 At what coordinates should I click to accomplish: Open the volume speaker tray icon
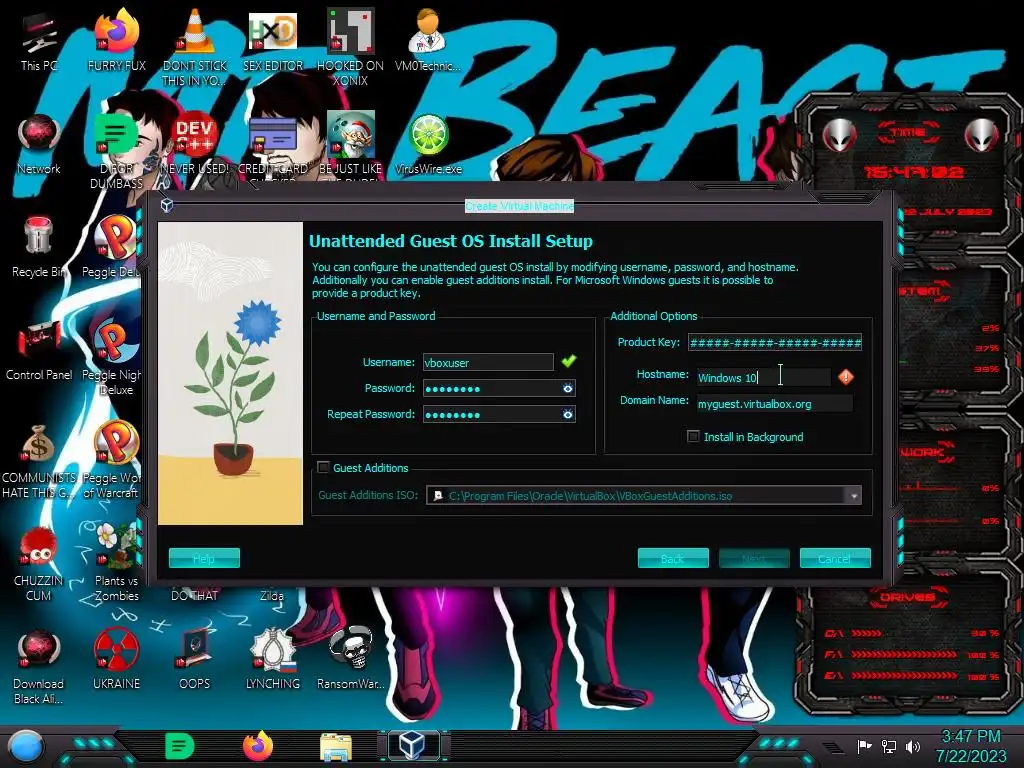[912, 746]
